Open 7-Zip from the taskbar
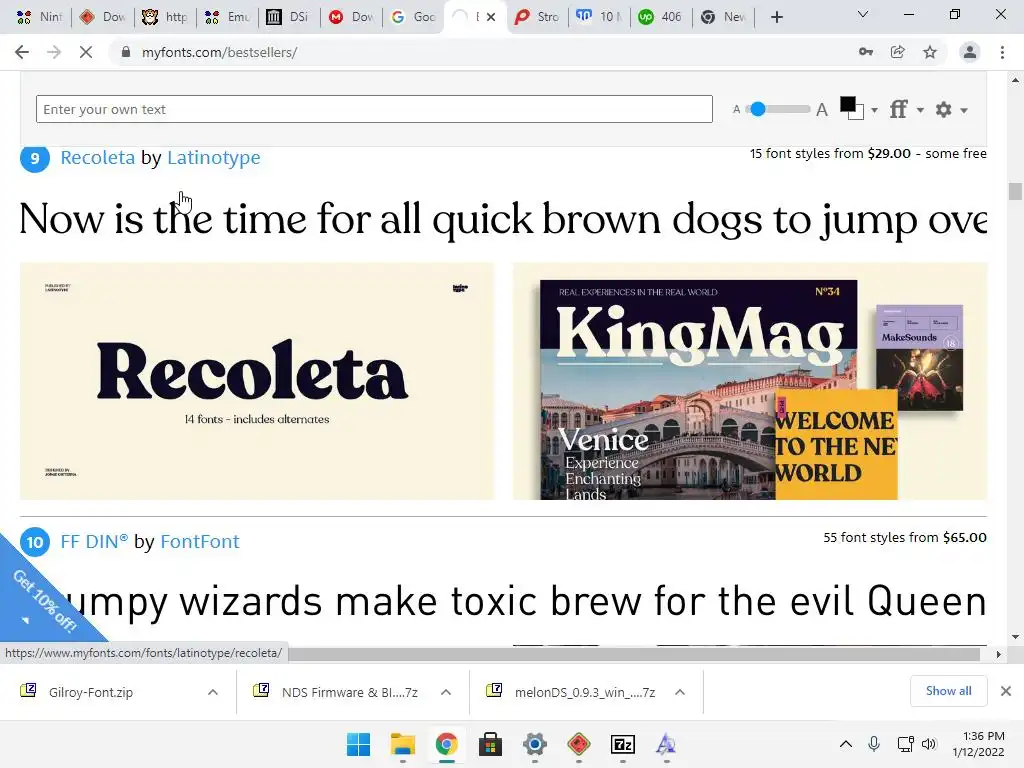Screen dimensions: 1024x768 [623, 744]
